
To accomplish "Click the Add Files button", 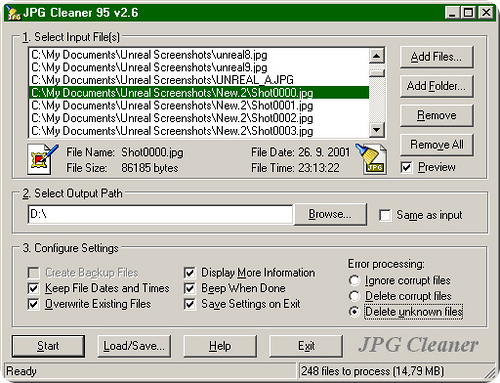I will 436,57.
